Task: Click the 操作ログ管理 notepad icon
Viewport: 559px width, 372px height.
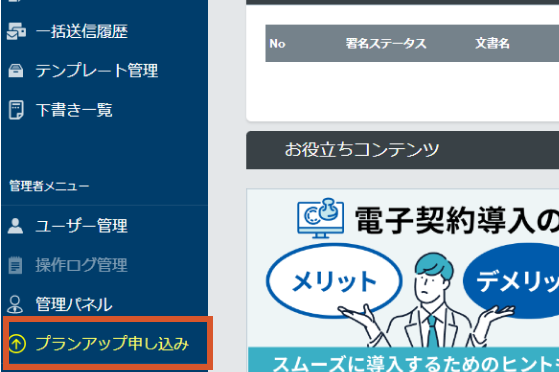Action: point(15,265)
